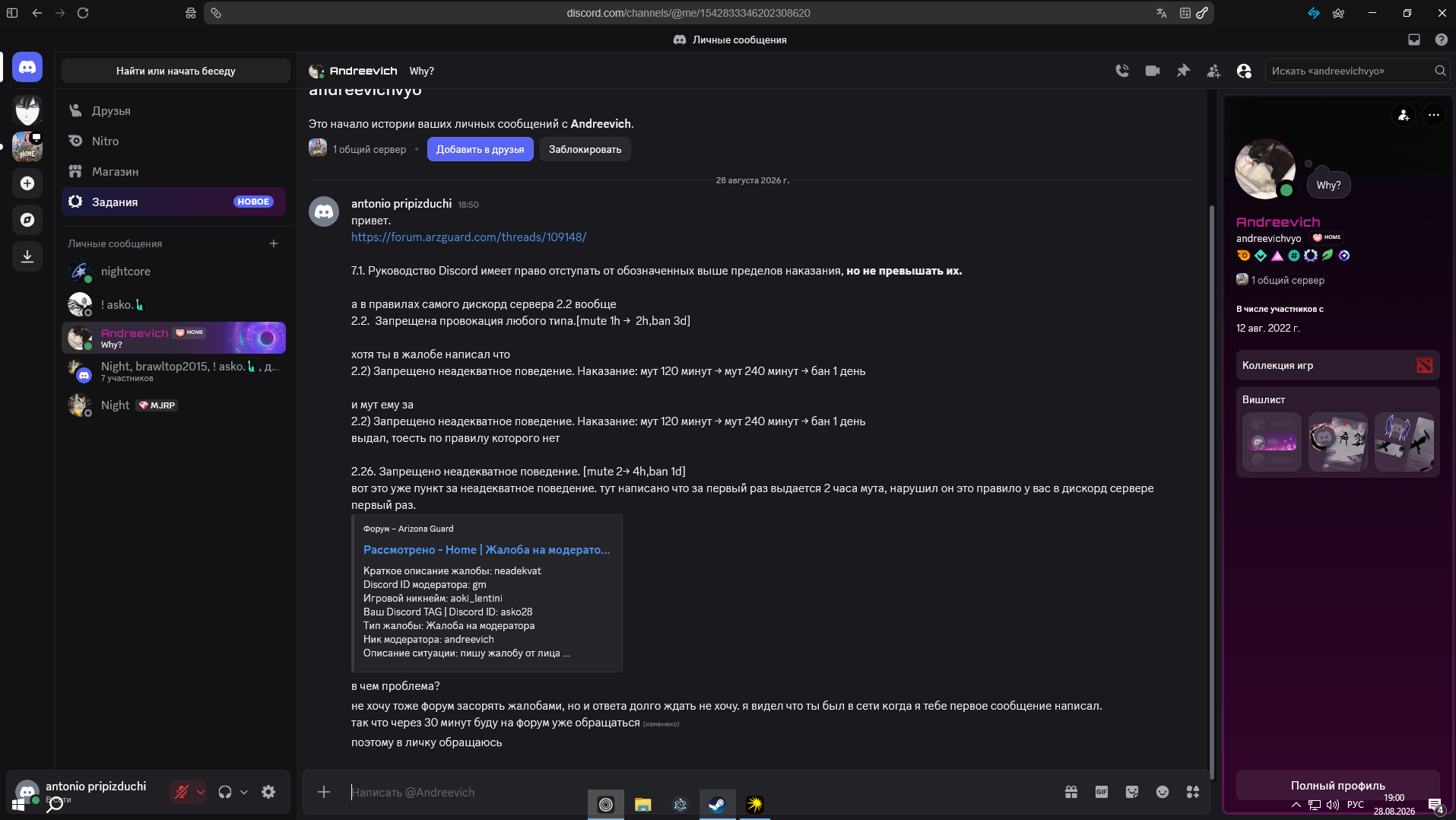The image size is (1456, 820).
Task: Open user settings gear
Action: coord(268,792)
